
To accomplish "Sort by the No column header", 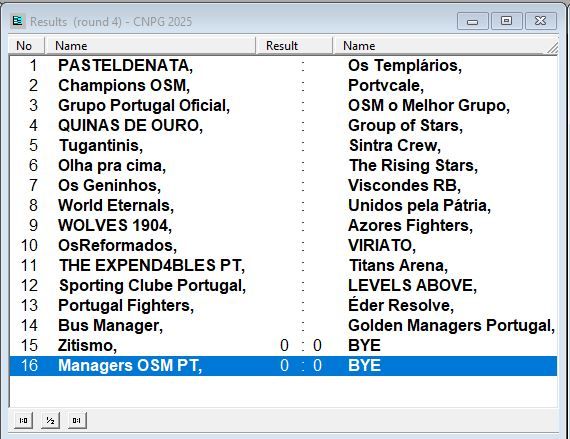I will tap(27, 46).
